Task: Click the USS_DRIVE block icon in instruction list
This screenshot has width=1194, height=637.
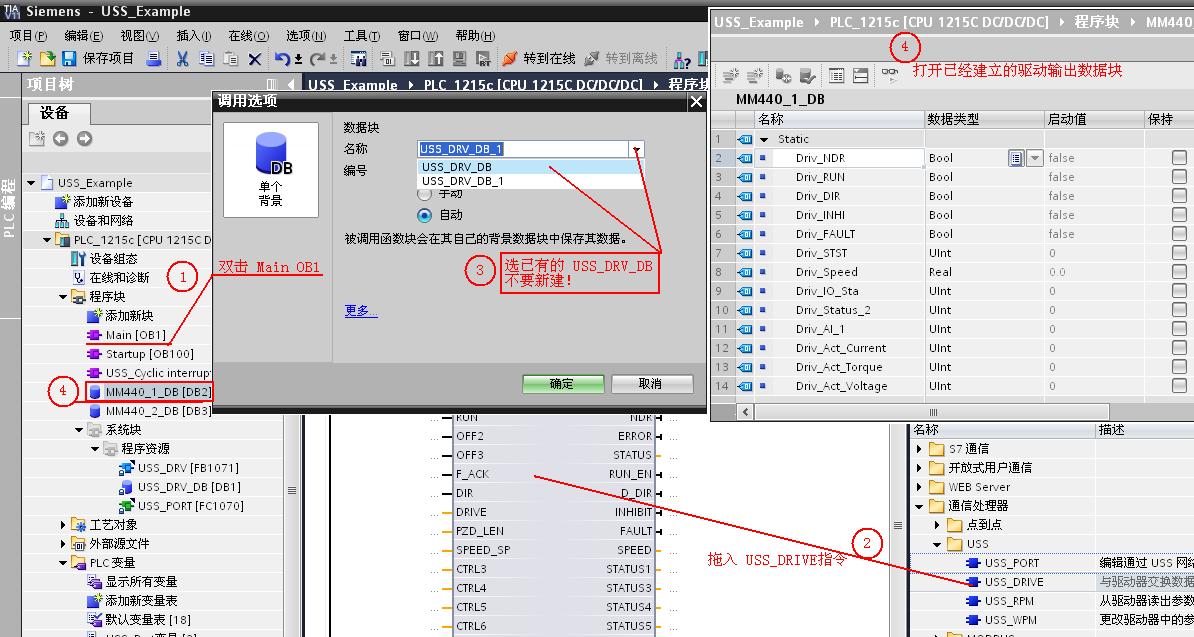Action: tap(972, 582)
